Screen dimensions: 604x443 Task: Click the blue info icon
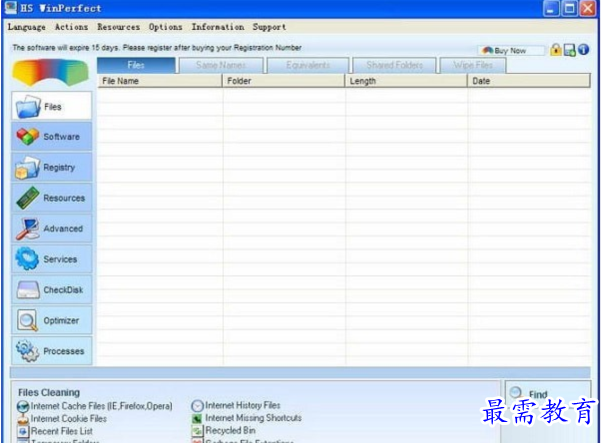coord(584,49)
